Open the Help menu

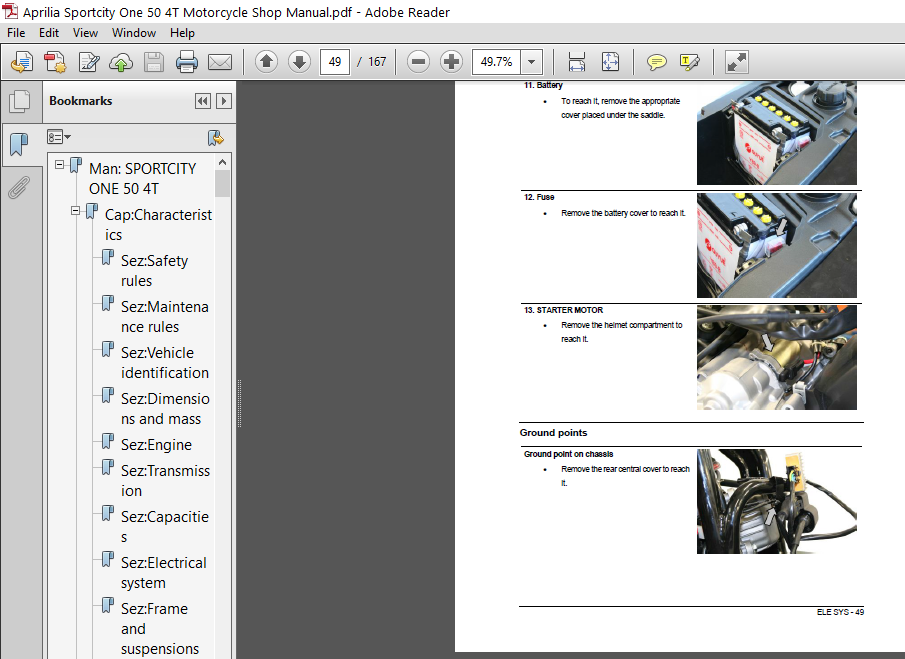pos(182,33)
